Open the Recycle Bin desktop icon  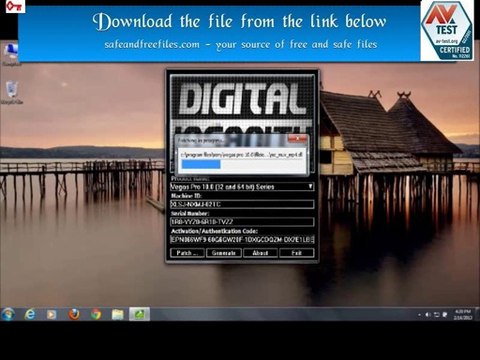point(12,92)
